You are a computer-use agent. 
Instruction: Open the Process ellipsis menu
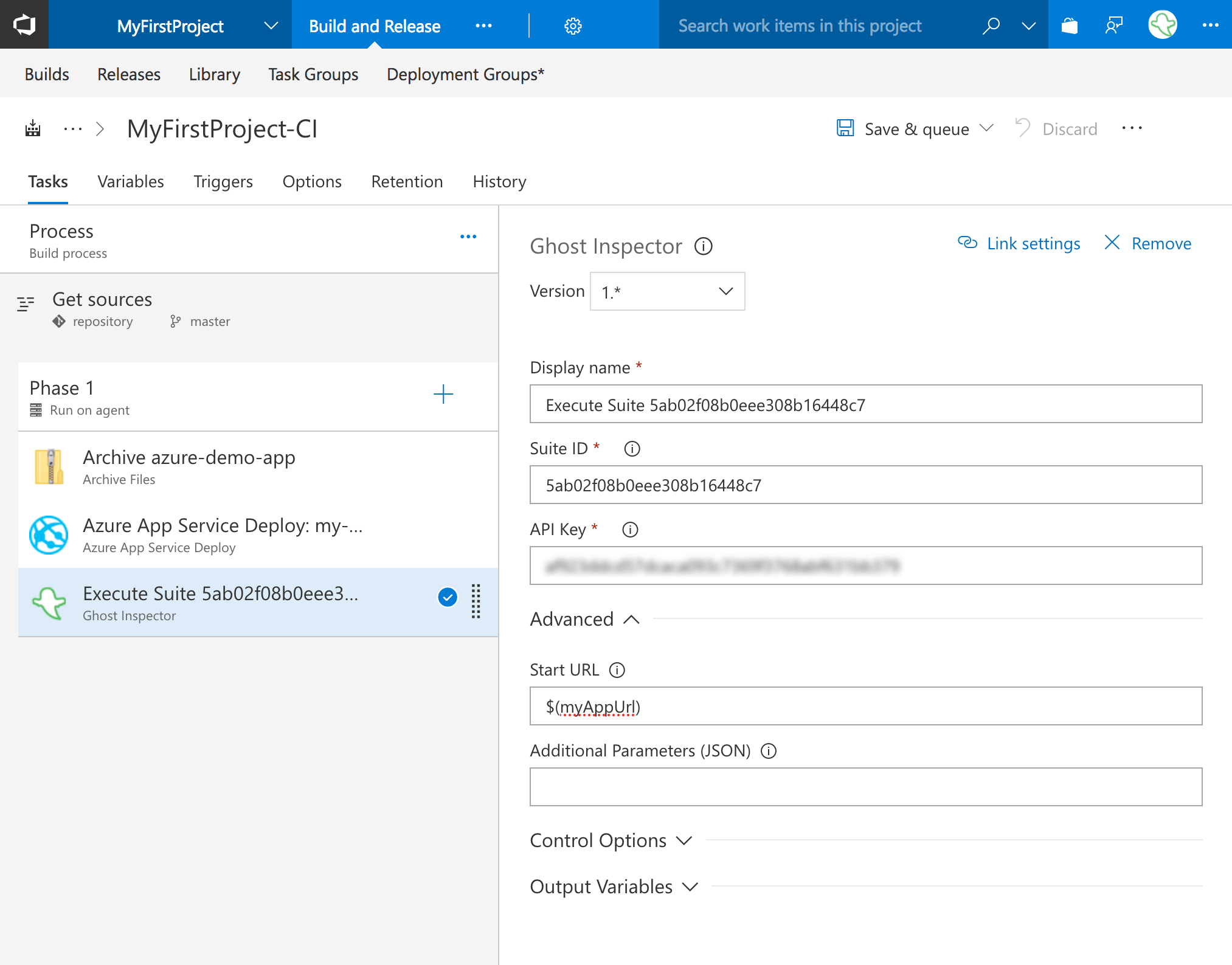coord(468,237)
